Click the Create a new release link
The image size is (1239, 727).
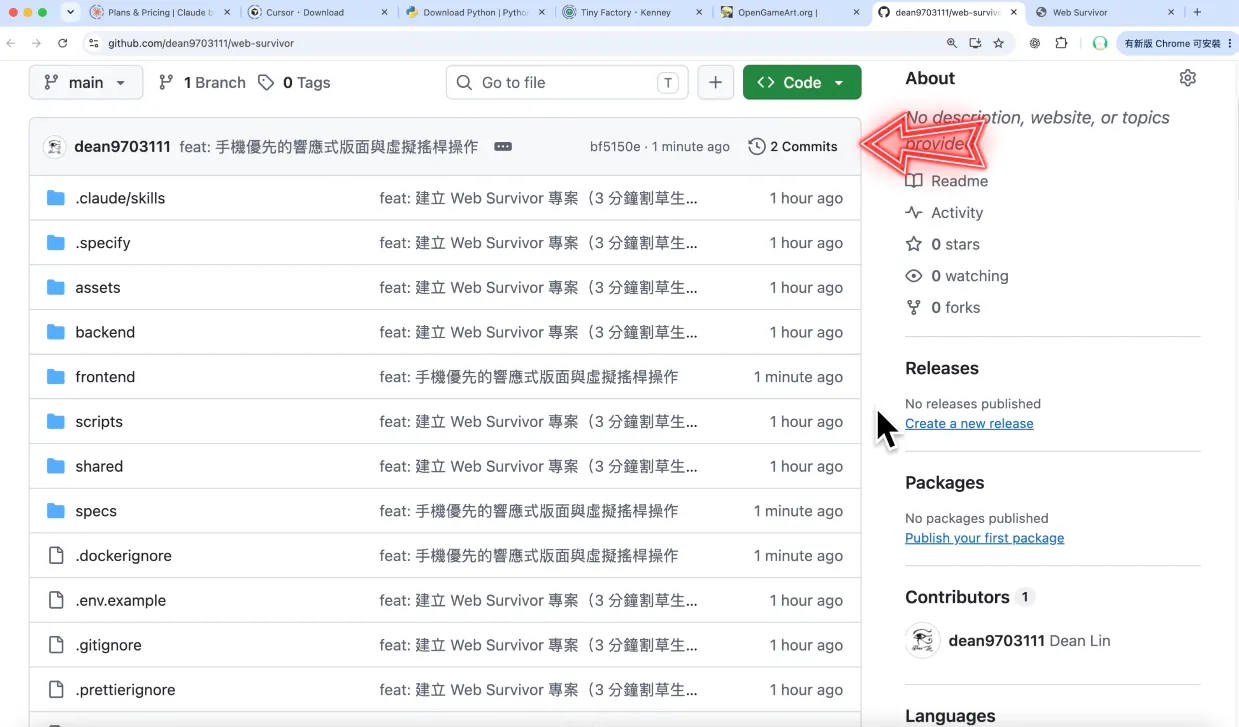point(969,424)
